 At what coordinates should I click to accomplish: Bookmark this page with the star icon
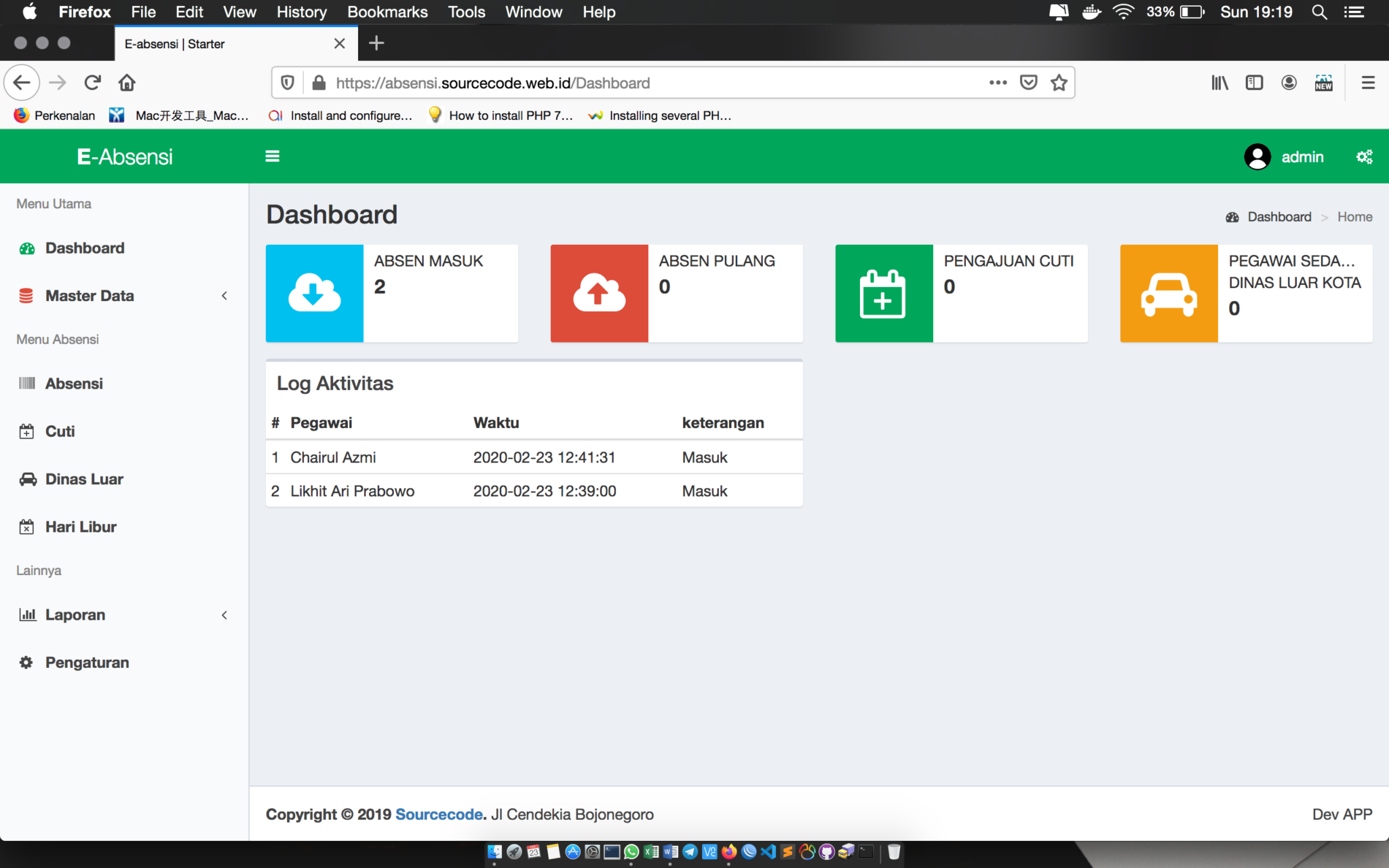point(1059,83)
